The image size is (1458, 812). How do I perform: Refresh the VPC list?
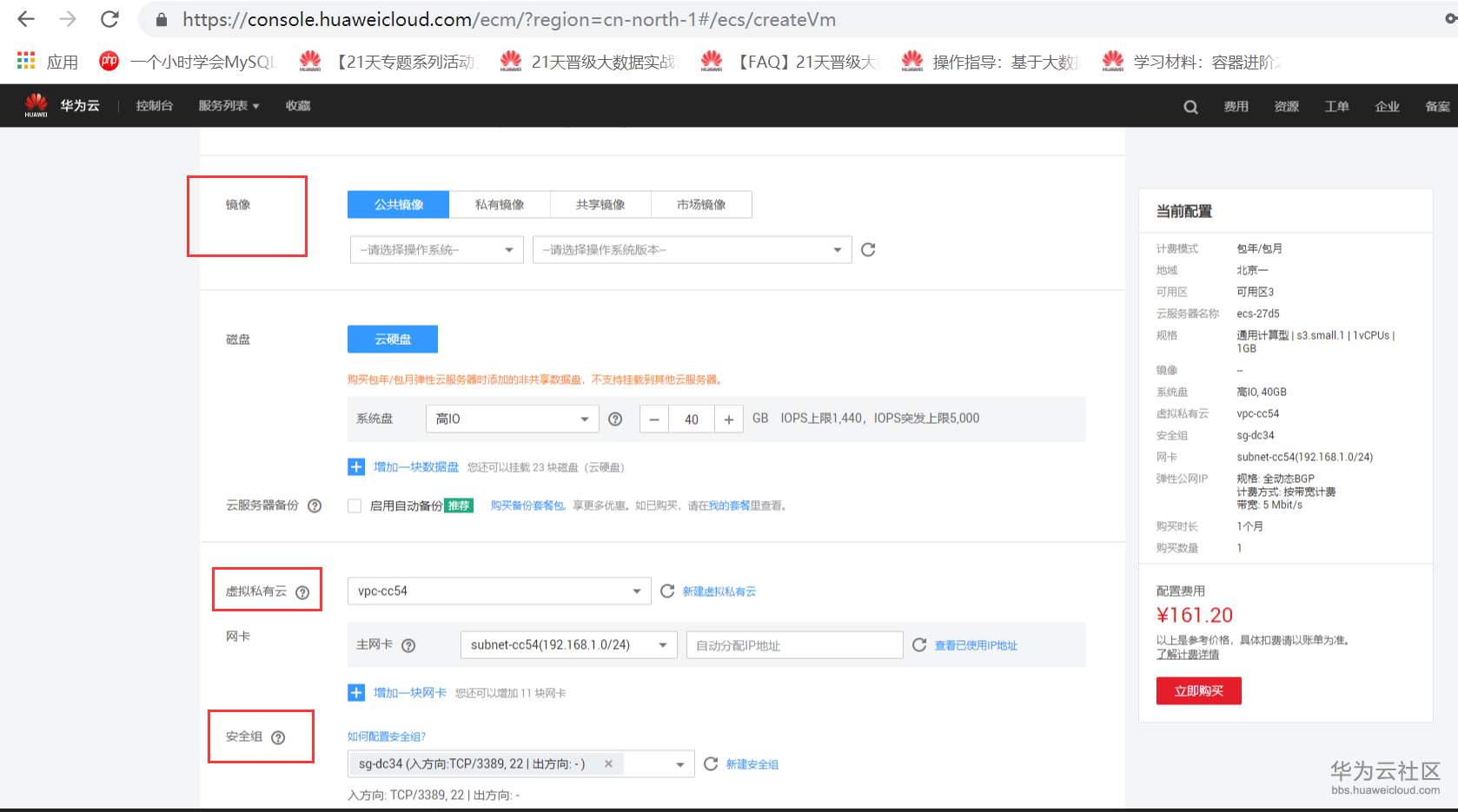pos(667,591)
